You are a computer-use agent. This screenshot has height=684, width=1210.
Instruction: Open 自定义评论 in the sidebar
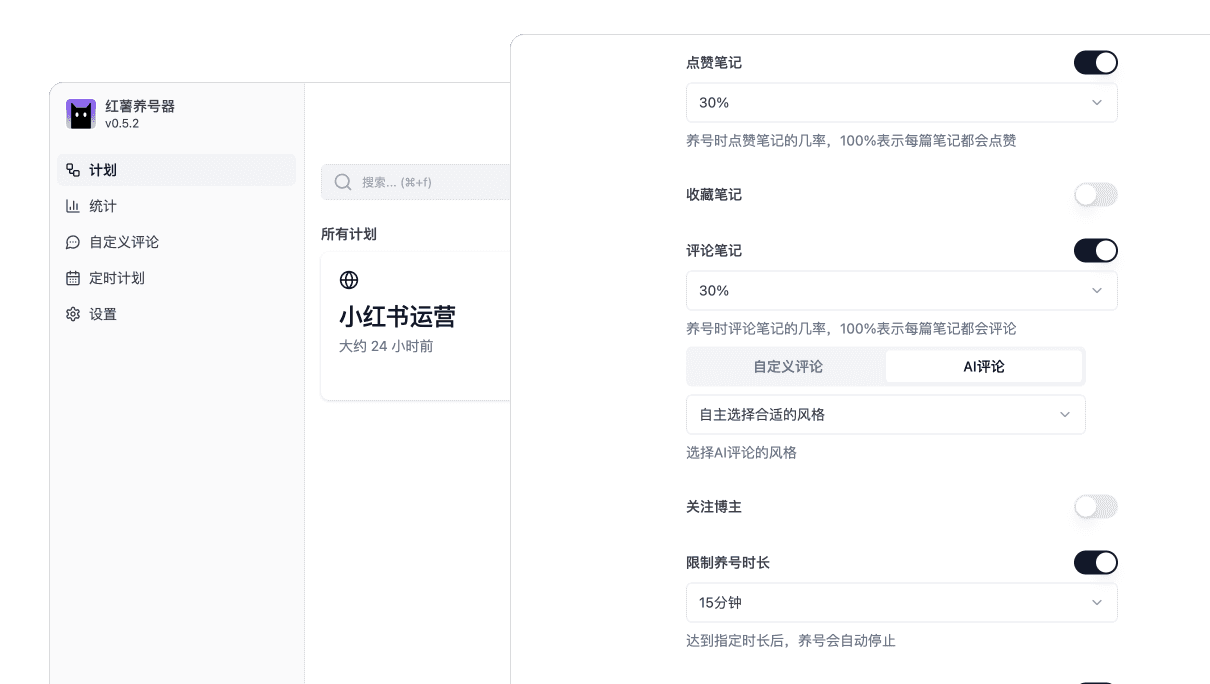[x=177, y=242]
